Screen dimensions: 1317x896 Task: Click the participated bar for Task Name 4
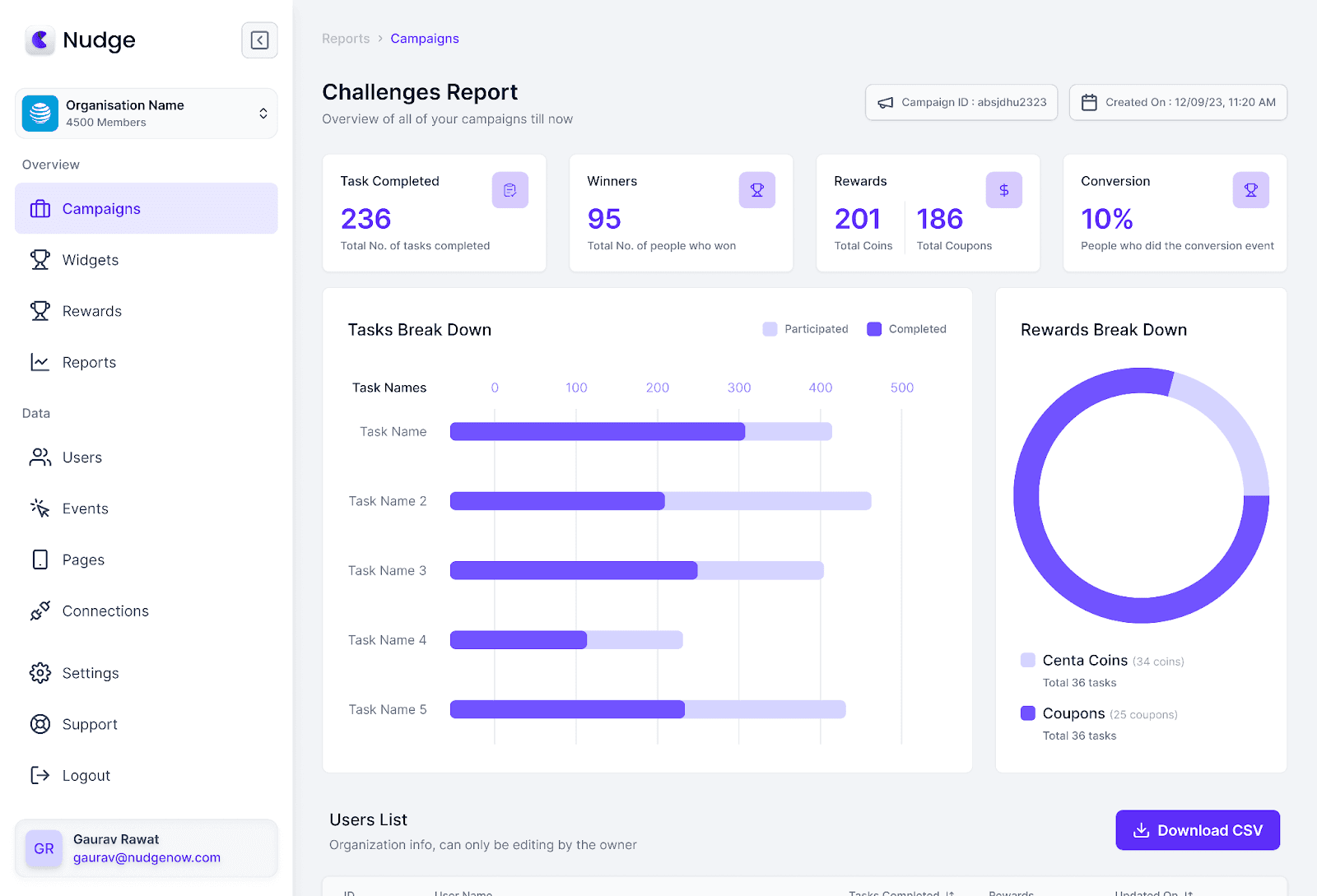point(635,640)
